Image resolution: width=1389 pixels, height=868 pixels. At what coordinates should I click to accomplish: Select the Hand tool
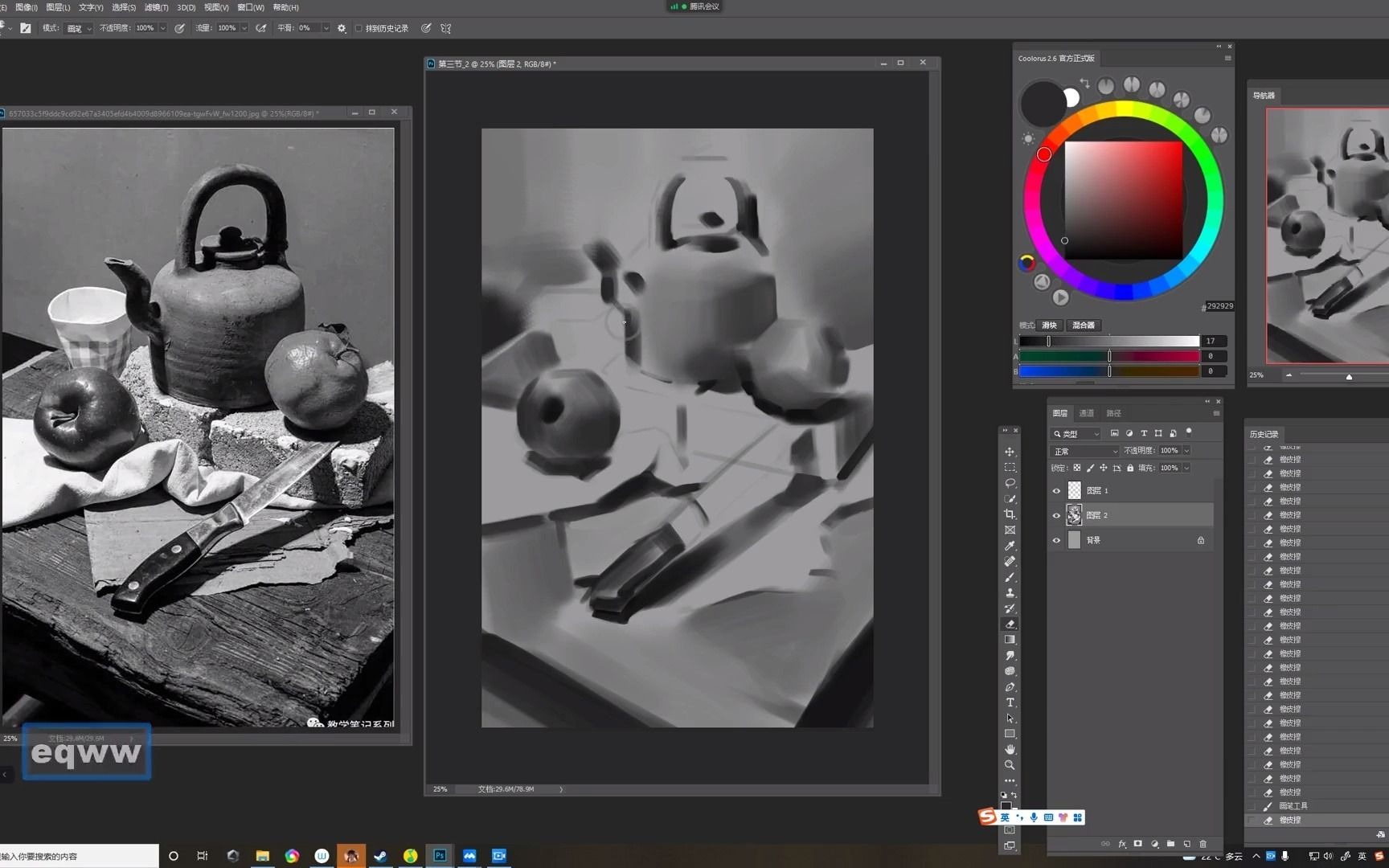click(x=1010, y=750)
